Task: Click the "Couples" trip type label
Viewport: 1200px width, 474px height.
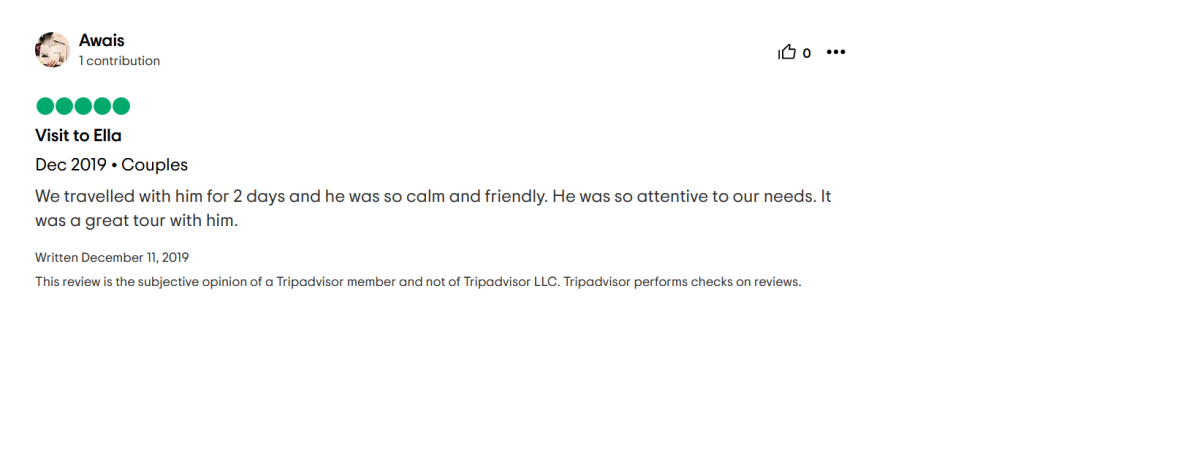Action: (155, 165)
